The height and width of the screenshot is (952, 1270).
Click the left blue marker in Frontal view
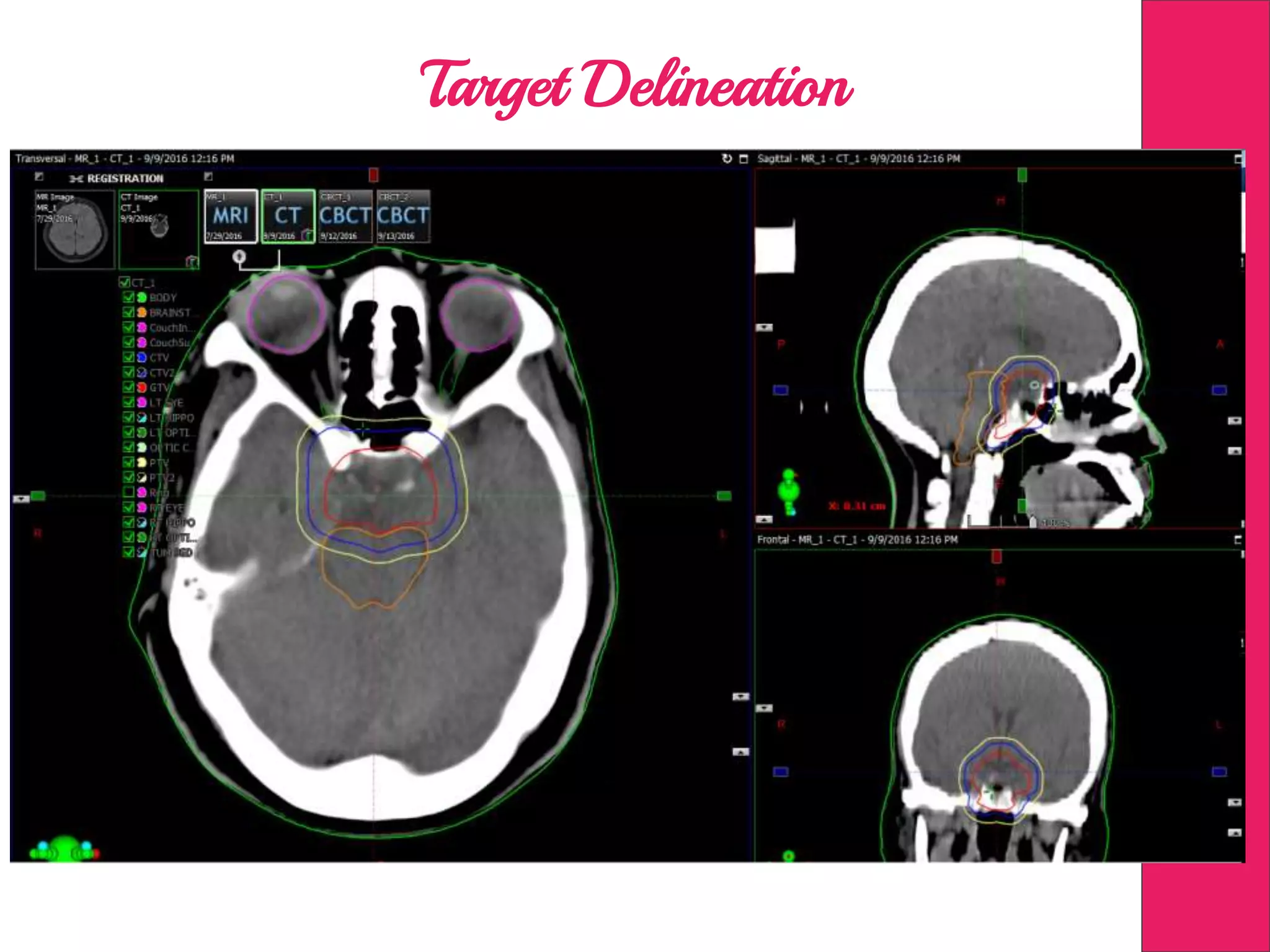[781, 772]
